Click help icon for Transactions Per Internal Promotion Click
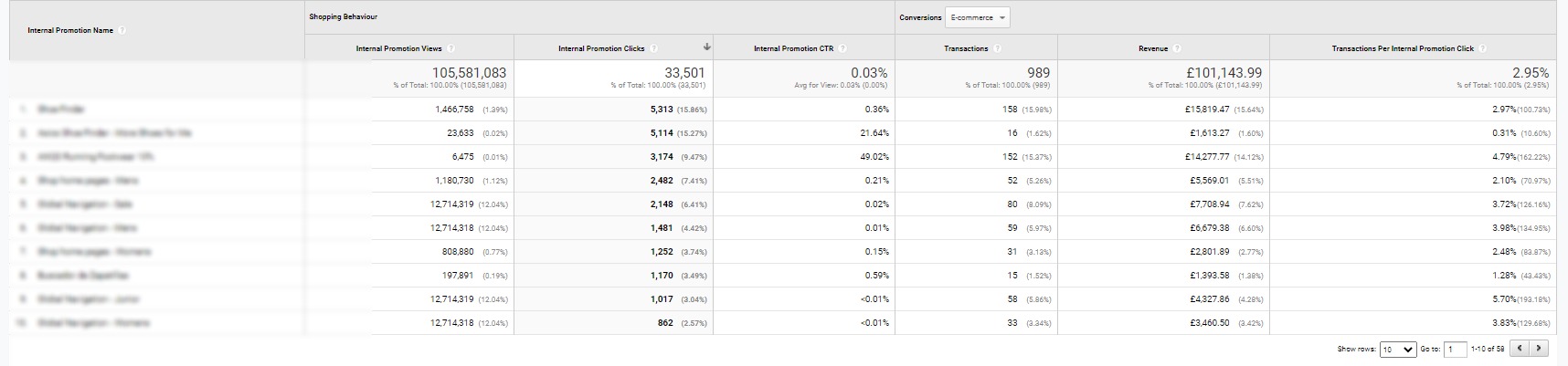 [x=1482, y=48]
